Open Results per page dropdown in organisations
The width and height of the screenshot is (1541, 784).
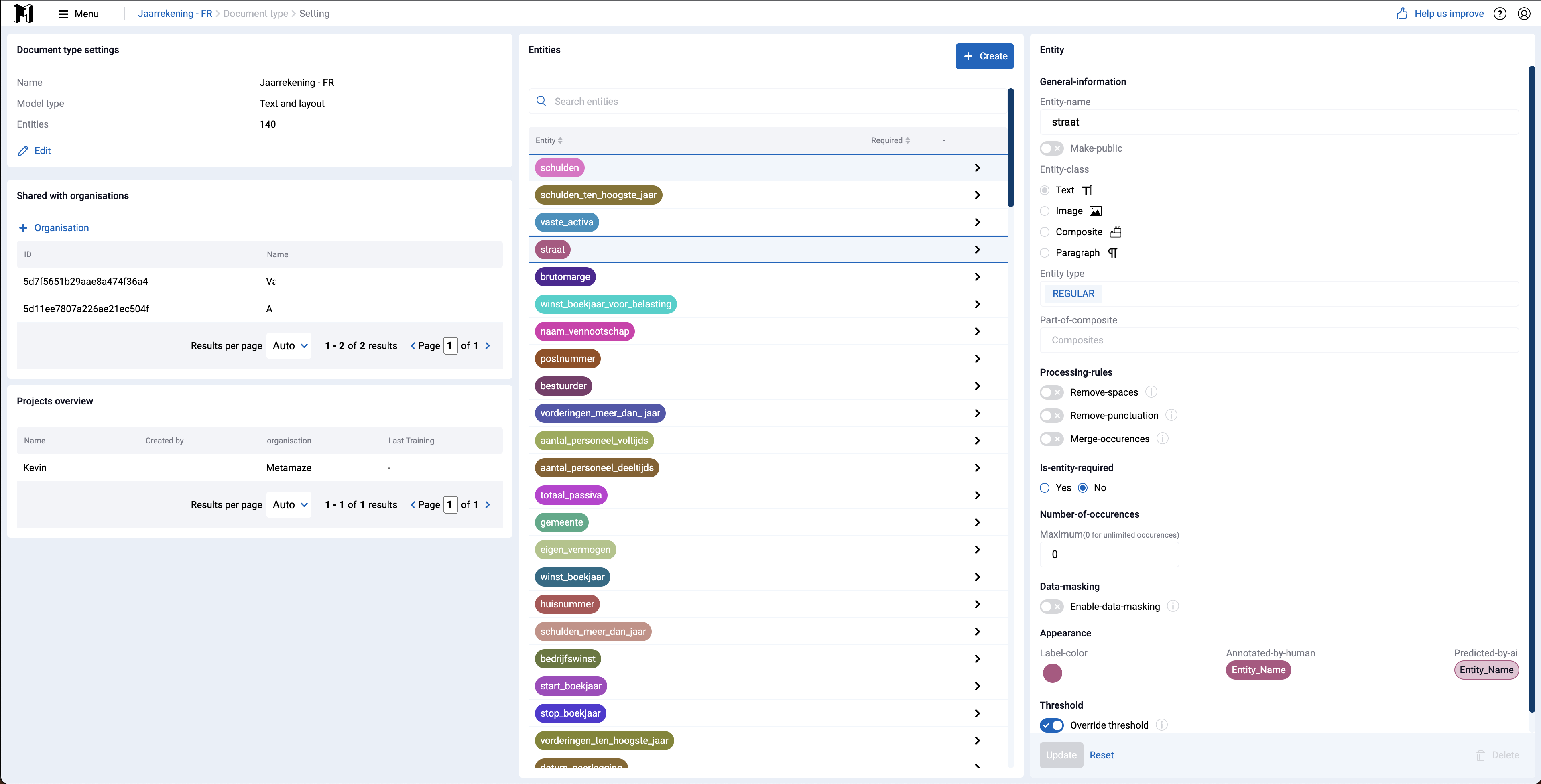coord(289,345)
